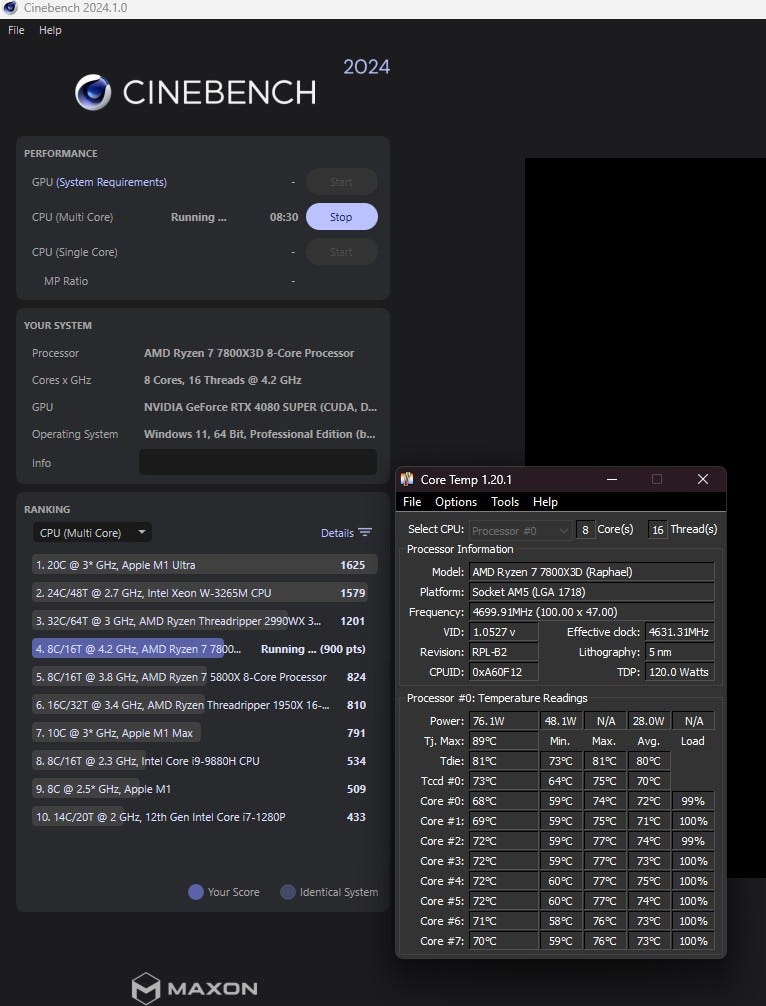Click Core #2 temperature 72°C
766x1006 pixels.
pos(504,840)
